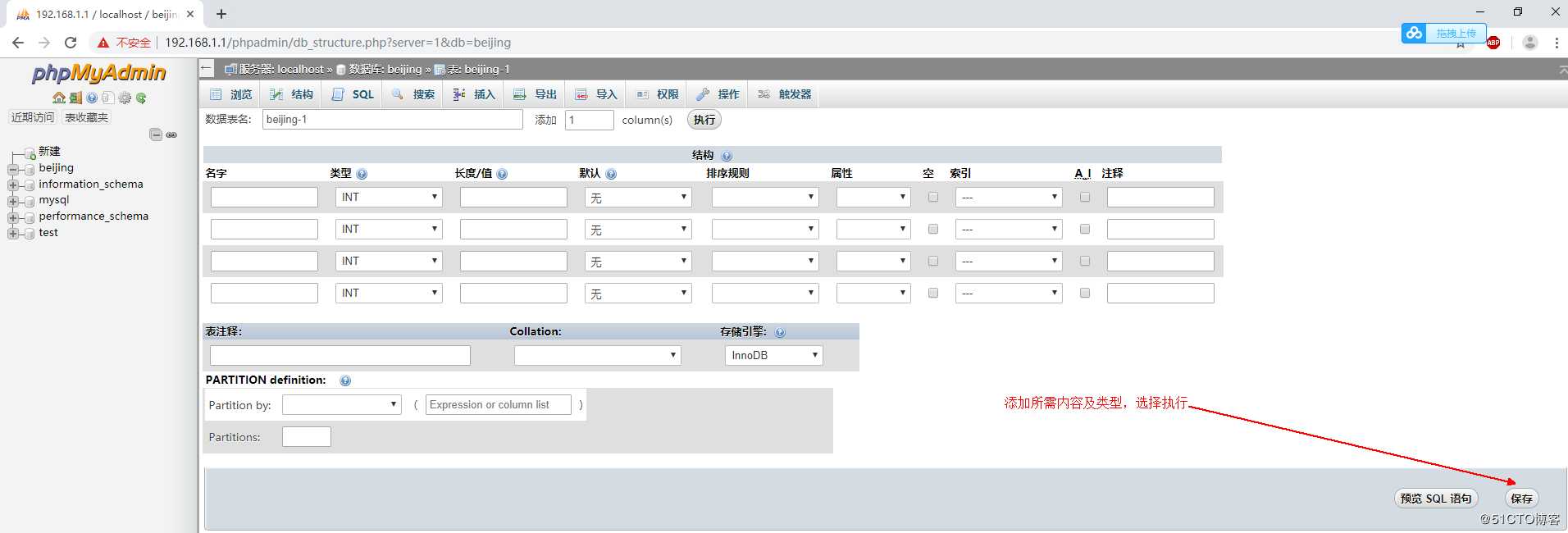The image size is (1568, 533).
Task: Open the SQL documentation page icon
Action: pyautogui.click(x=107, y=98)
